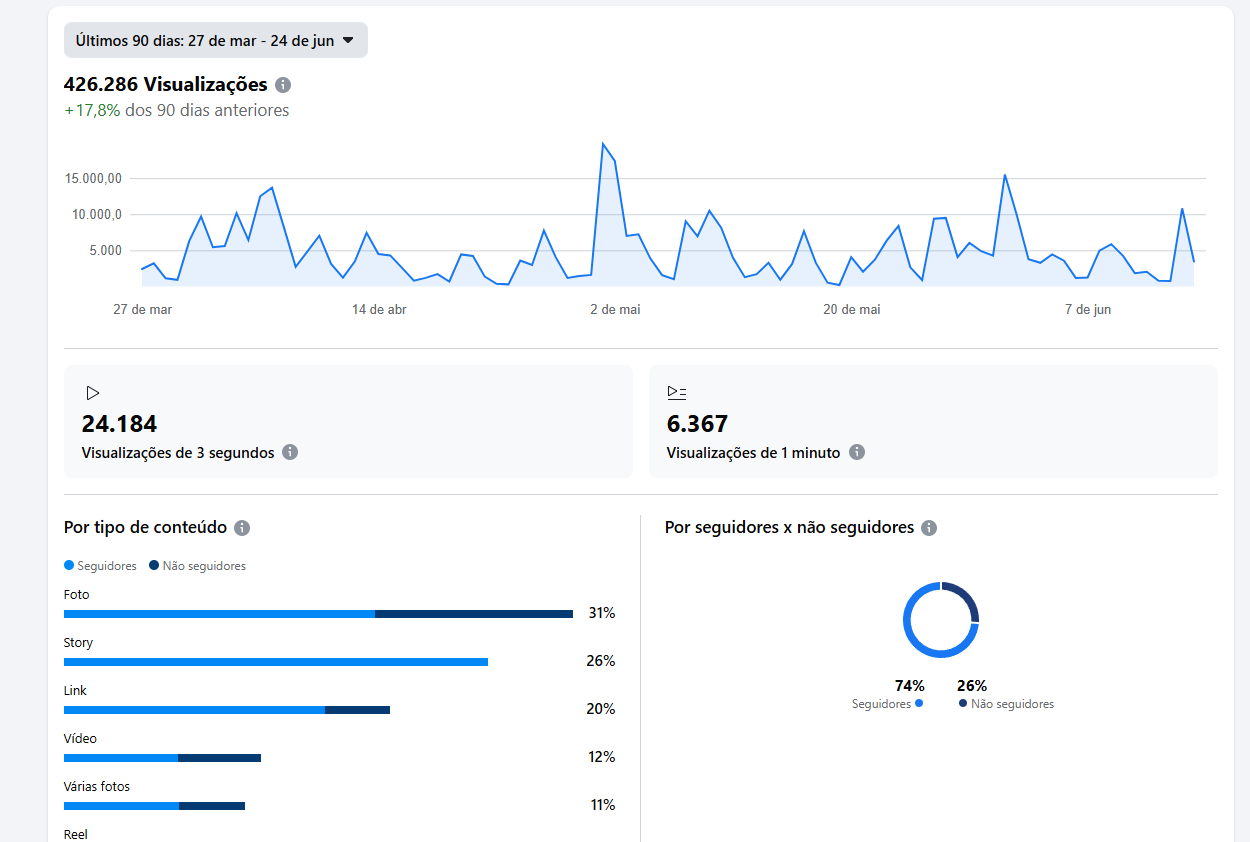
Task: Click the Story bar in content type chart
Action: point(275,662)
